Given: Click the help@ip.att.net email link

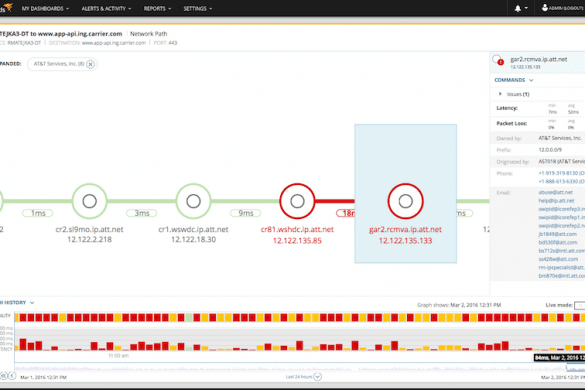Looking at the screenshot, I should click(x=556, y=201).
